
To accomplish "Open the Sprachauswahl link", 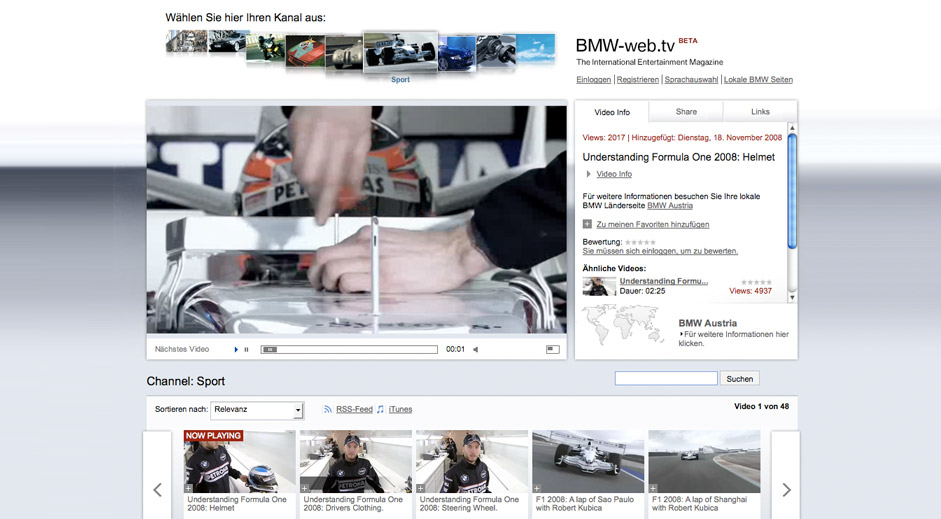I will (x=691, y=80).
